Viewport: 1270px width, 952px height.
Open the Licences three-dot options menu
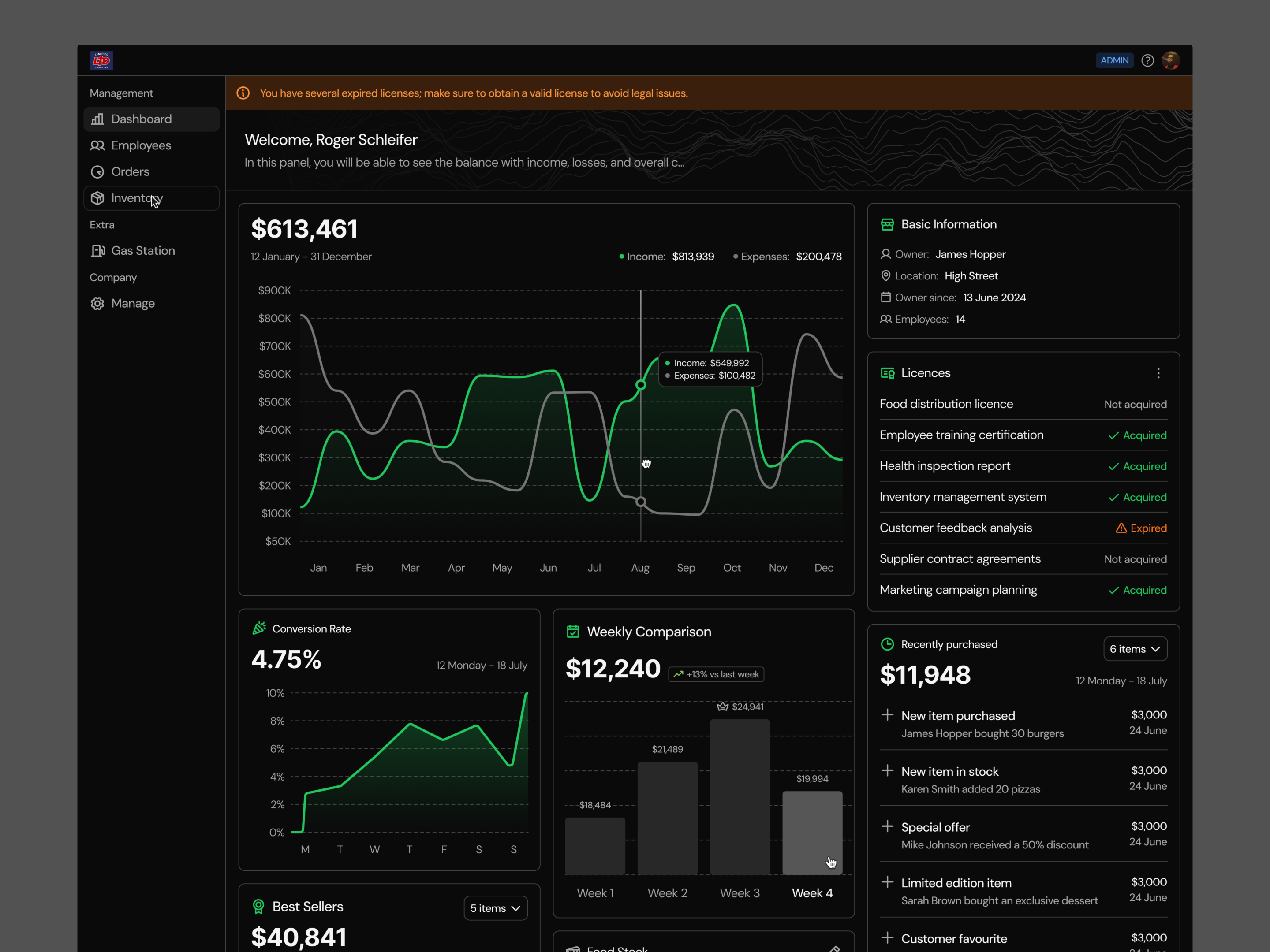tap(1158, 373)
